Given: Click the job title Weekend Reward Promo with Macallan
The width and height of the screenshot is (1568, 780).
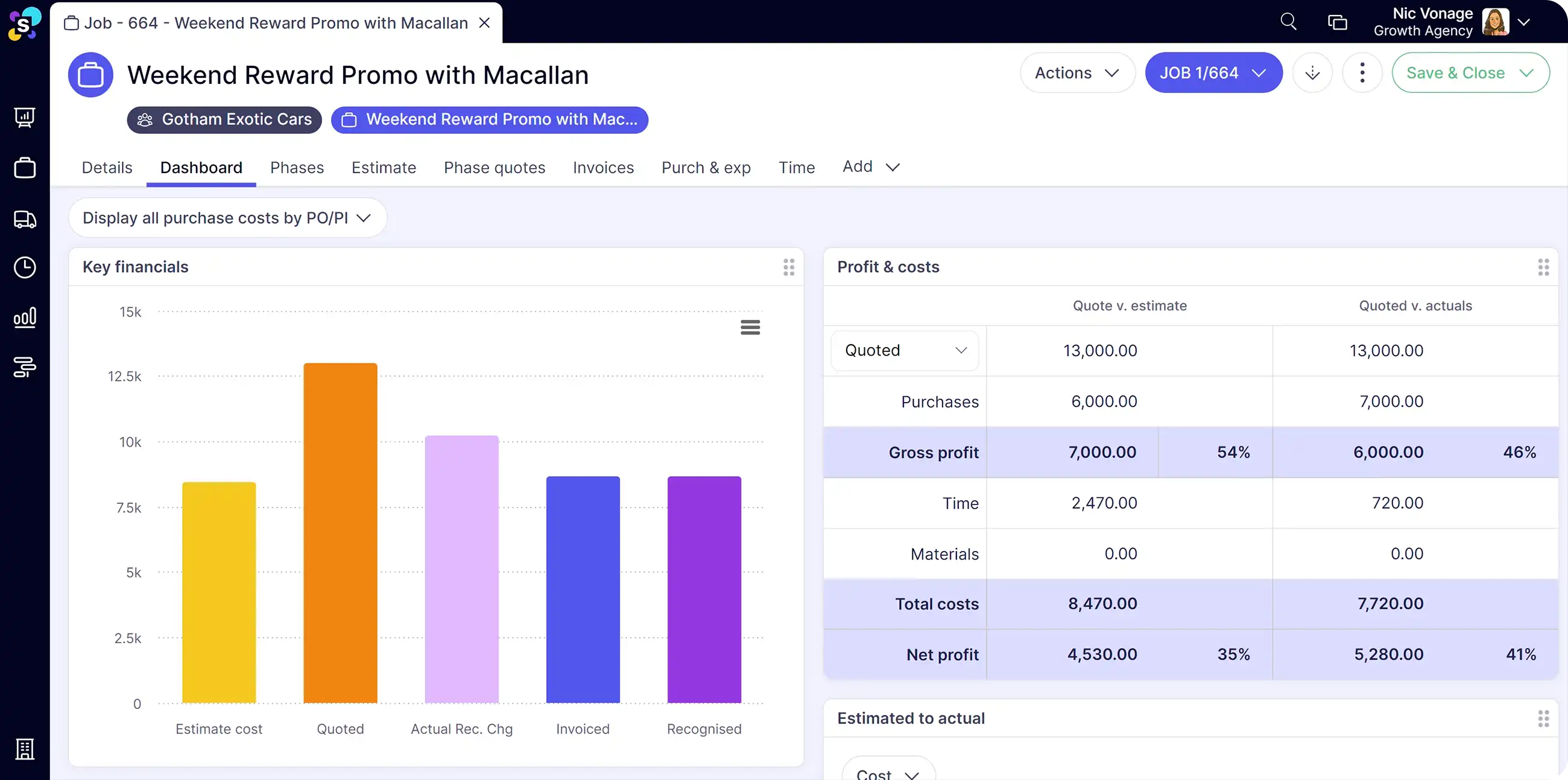Looking at the screenshot, I should [x=358, y=75].
